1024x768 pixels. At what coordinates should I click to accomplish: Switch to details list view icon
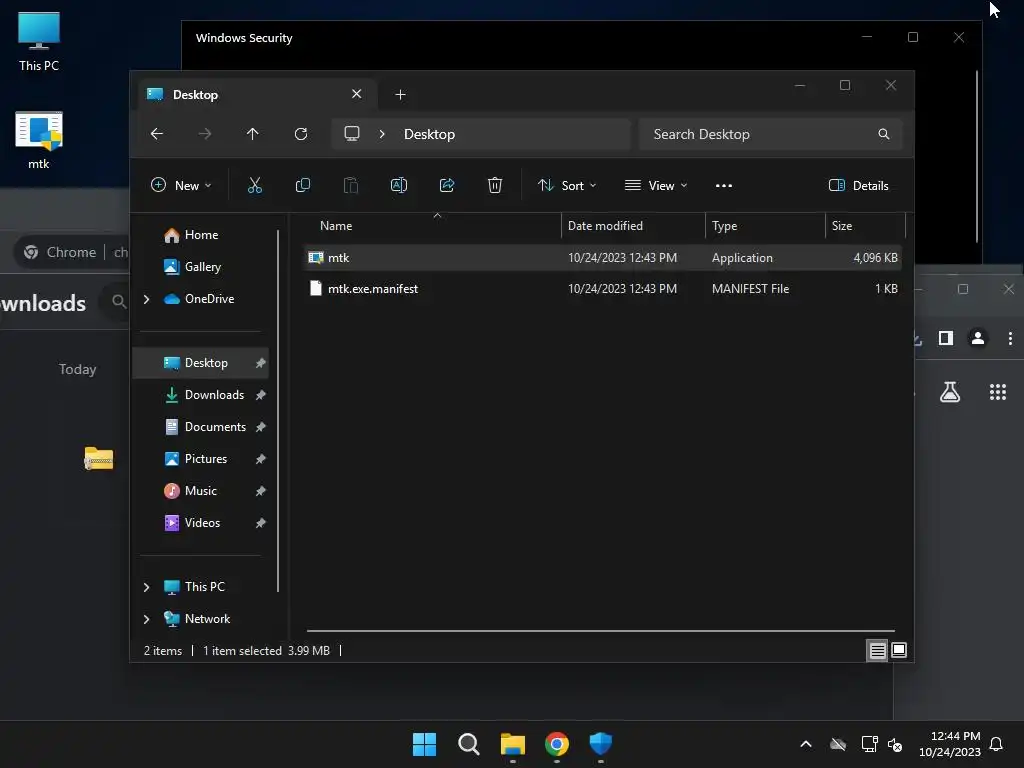pos(877,650)
